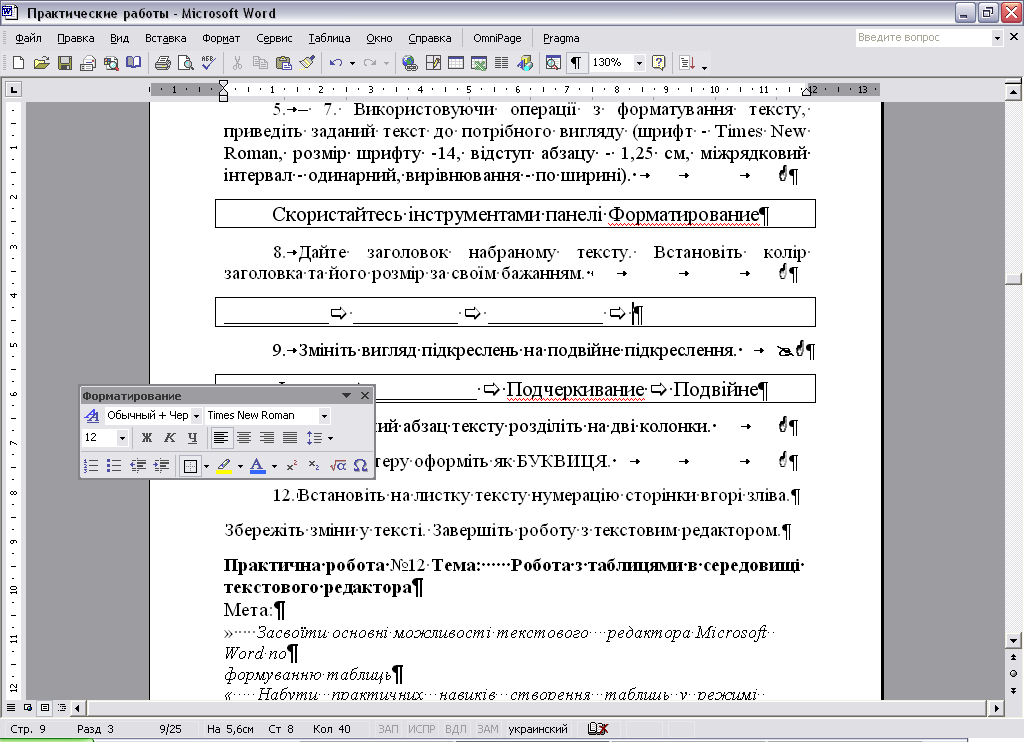The image size is (1024, 742).
Task: Click the Format Painter brush icon
Action: tap(307, 63)
